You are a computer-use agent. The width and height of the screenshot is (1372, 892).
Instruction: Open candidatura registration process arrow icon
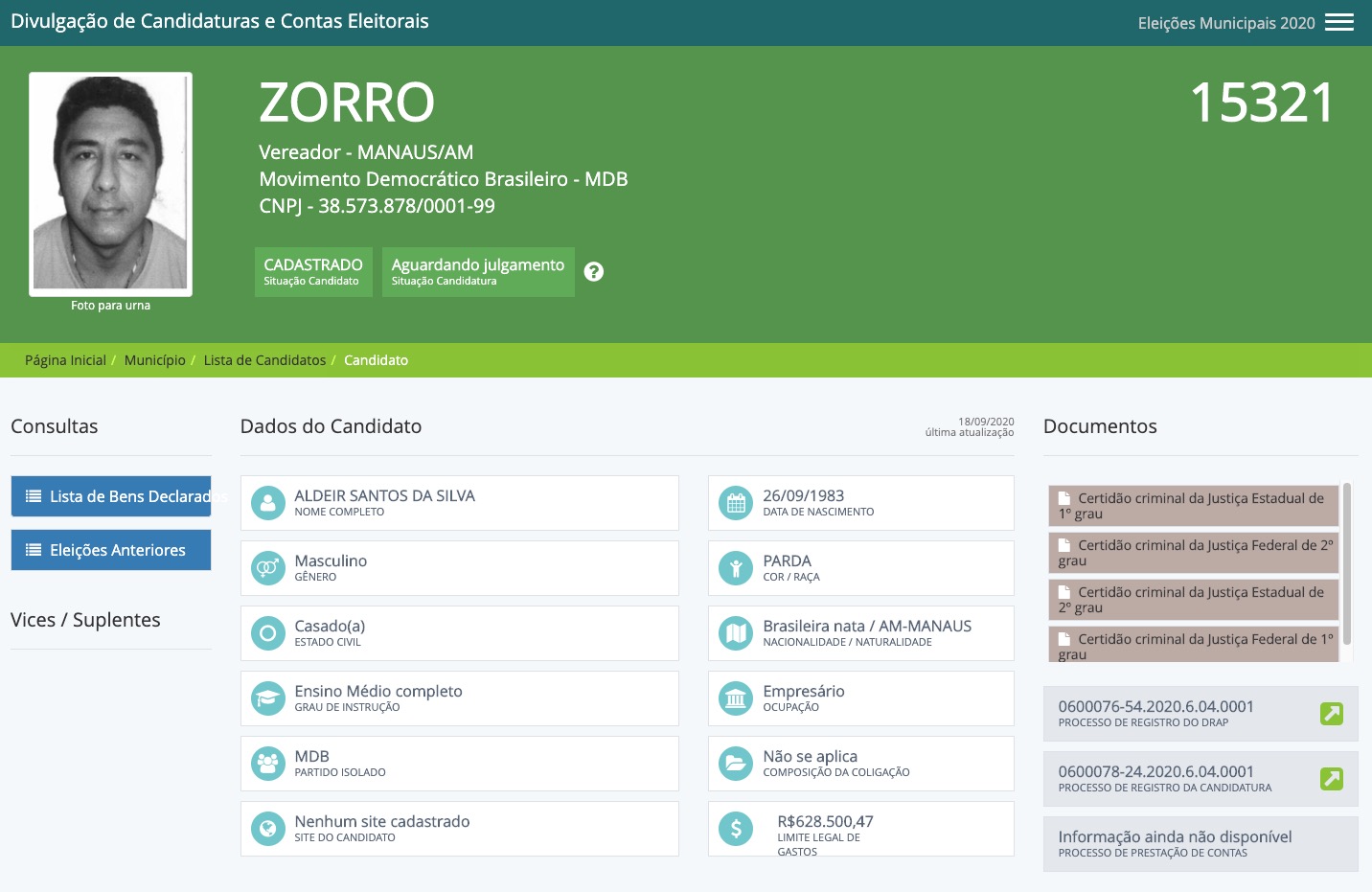point(1332,779)
